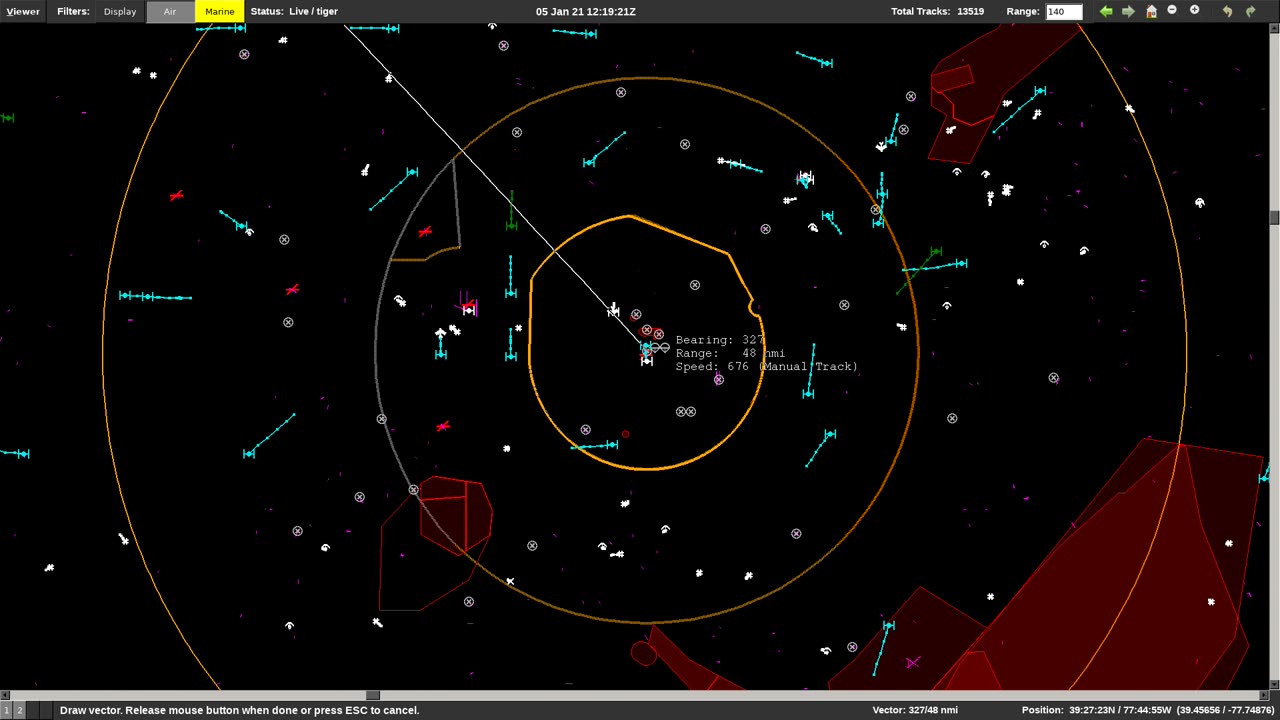Click the 'Speed: 676 (Manual Track)' label
The height and width of the screenshot is (720, 1280).
click(x=767, y=366)
